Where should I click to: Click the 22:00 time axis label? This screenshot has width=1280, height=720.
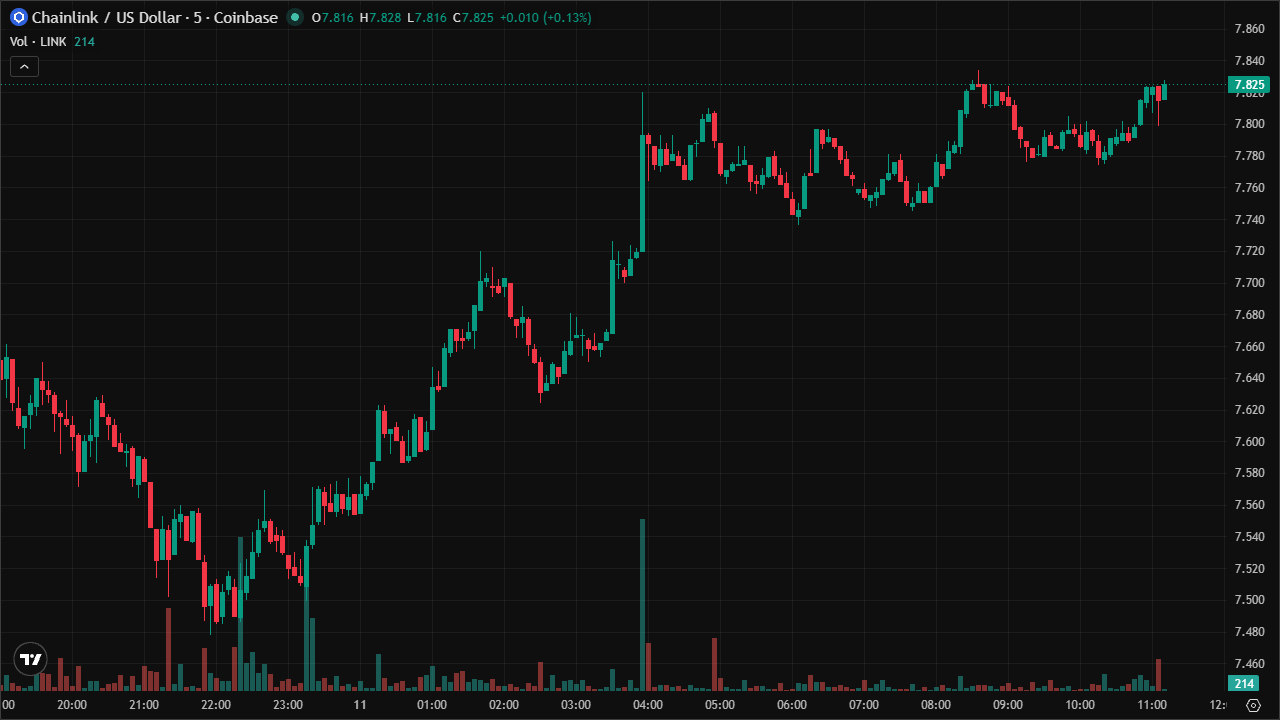coord(216,705)
